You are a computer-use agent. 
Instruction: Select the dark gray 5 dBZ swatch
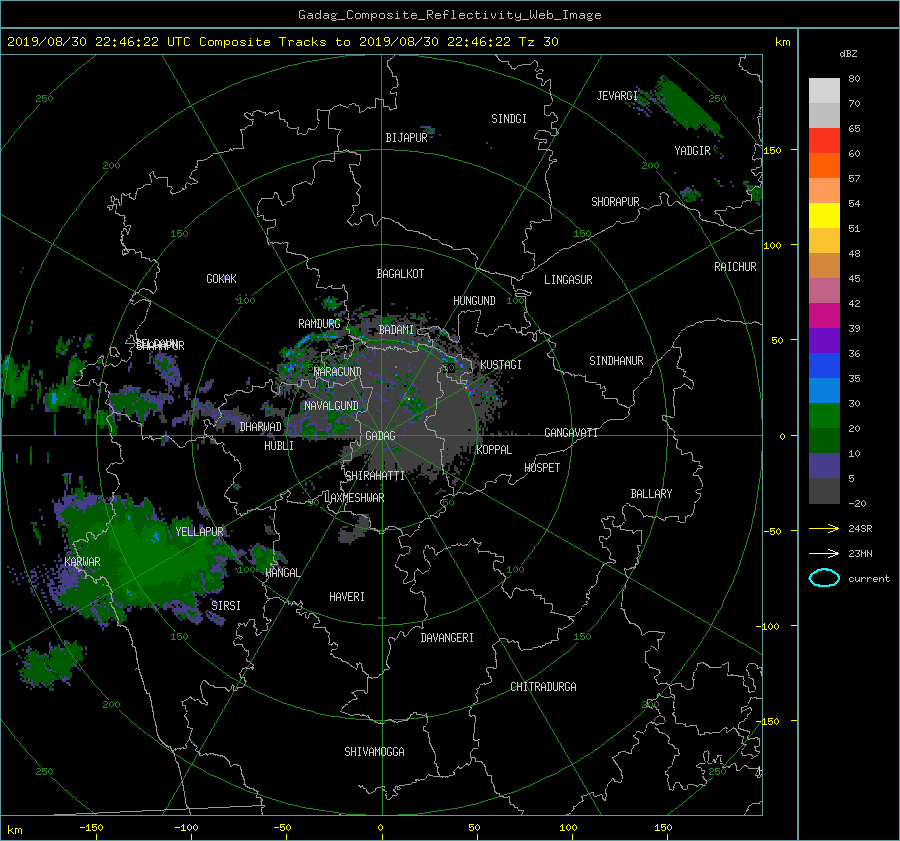[x=824, y=491]
